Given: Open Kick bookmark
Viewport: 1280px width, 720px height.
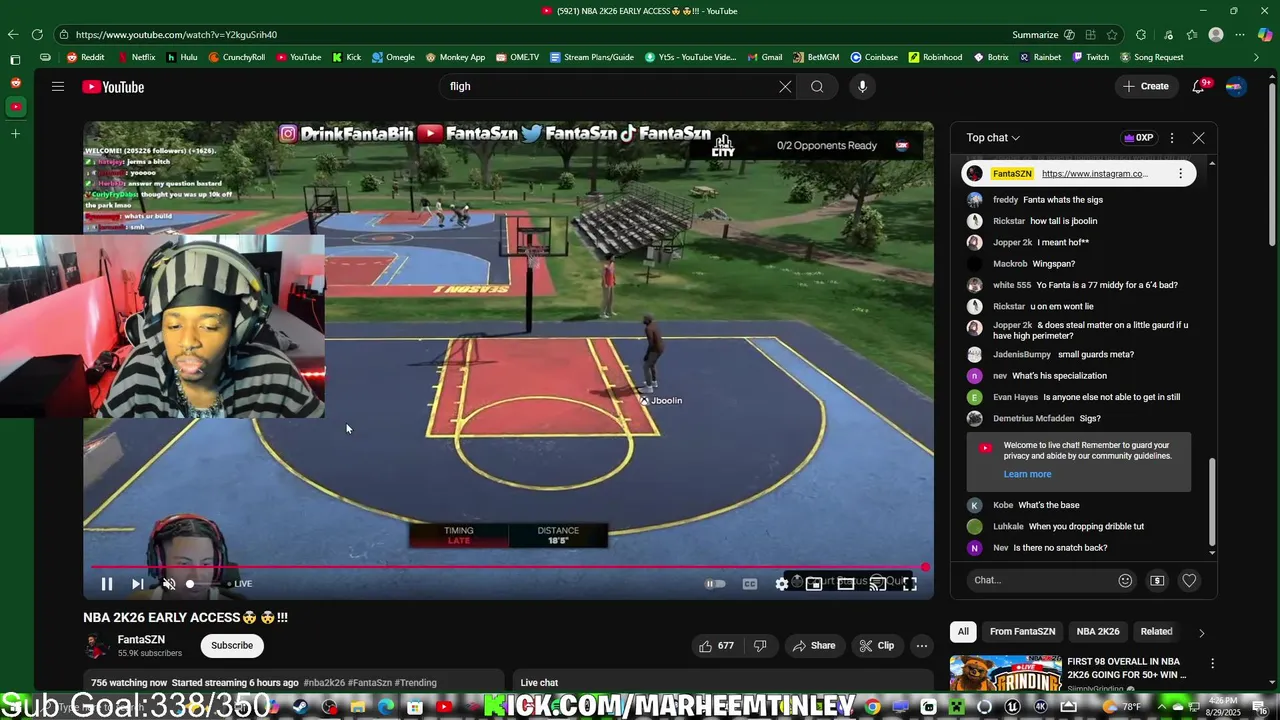Looking at the screenshot, I should (347, 57).
